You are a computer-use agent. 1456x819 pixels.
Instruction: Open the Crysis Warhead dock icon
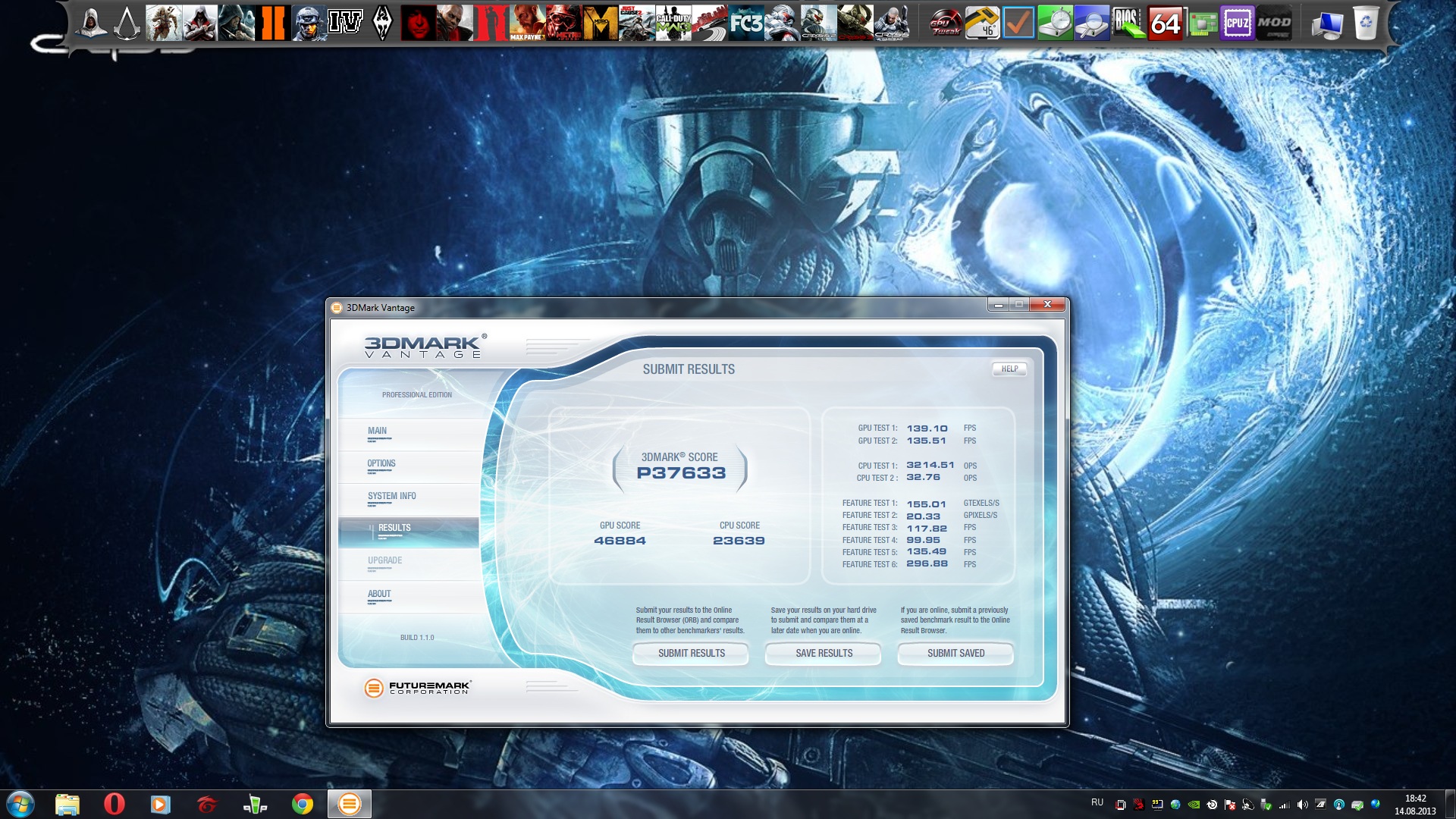892,23
